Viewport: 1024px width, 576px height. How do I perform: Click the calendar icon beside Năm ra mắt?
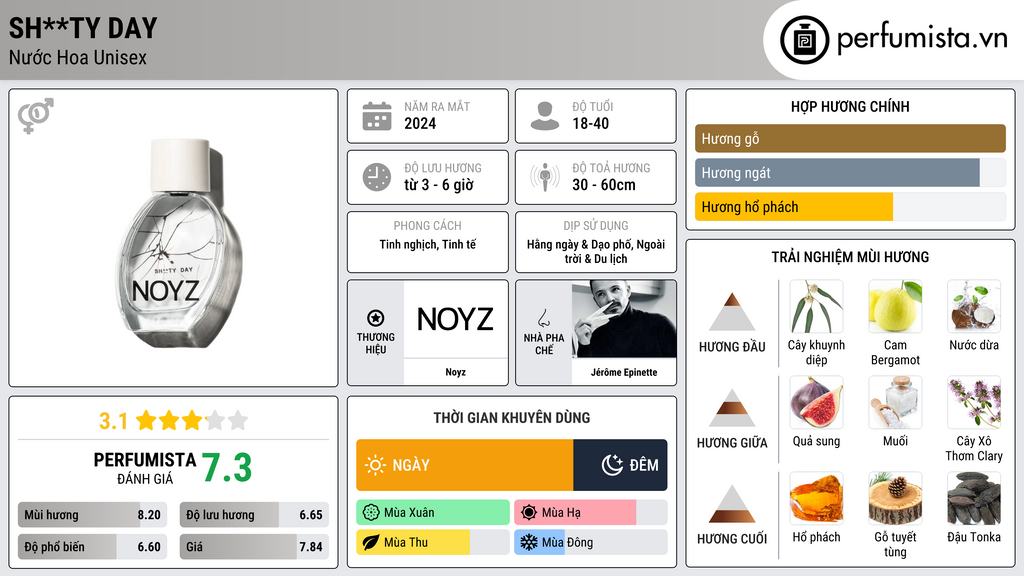(377, 116)
